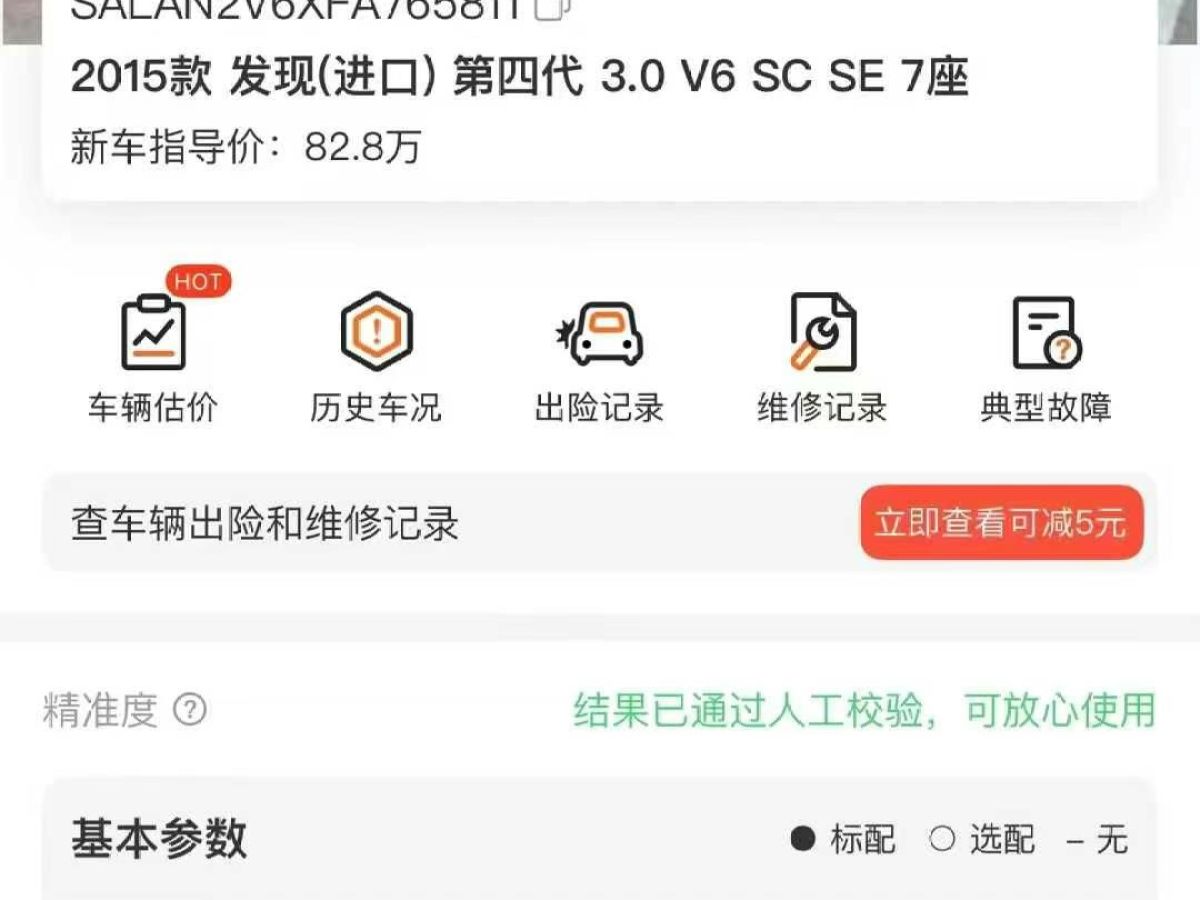Click the 精准度 help question mark icon
The width and height of the screenshot is (1200, 900).
coord(190,710)
